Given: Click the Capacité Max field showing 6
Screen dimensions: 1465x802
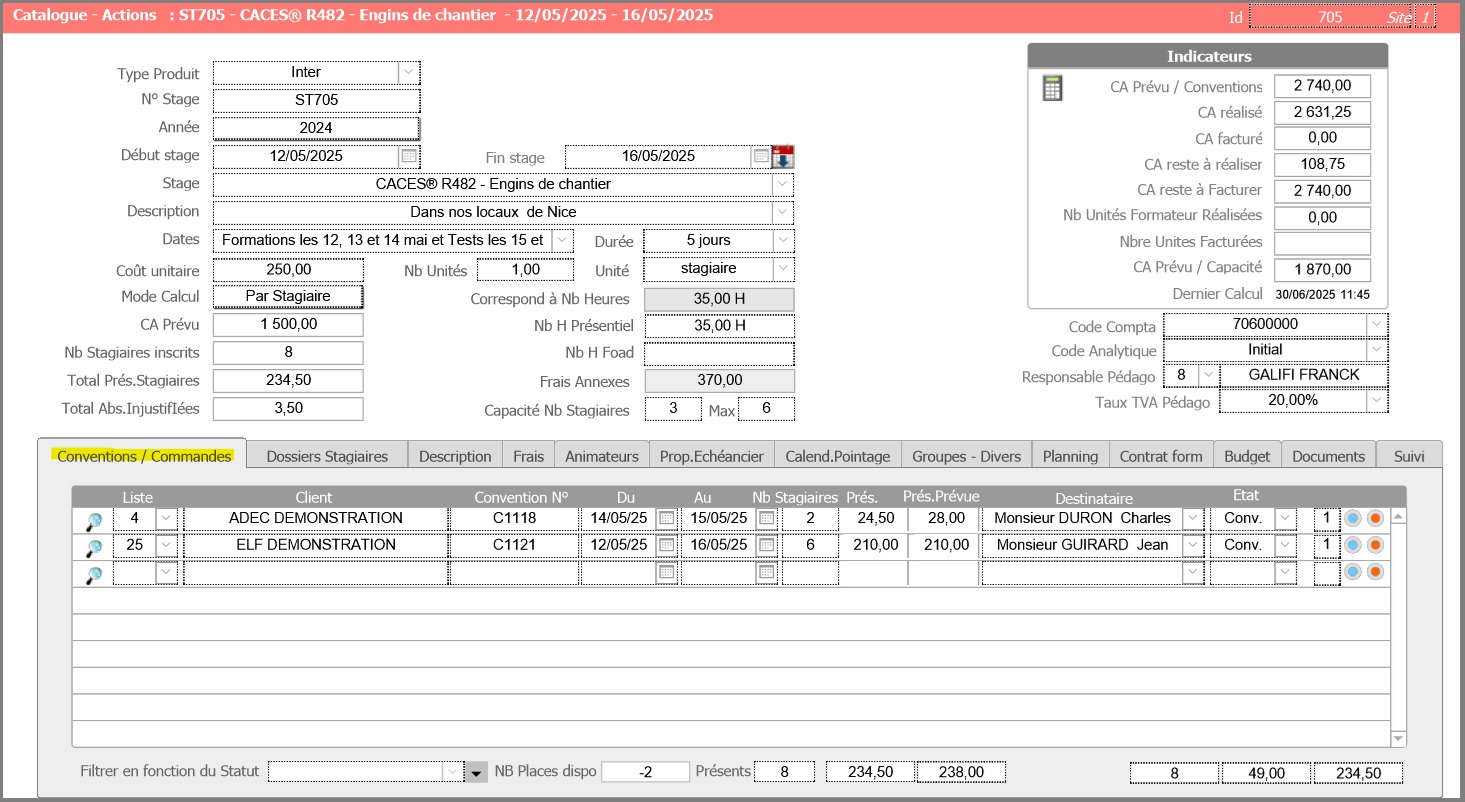Looking at the screenshot, I should (766, 409).
